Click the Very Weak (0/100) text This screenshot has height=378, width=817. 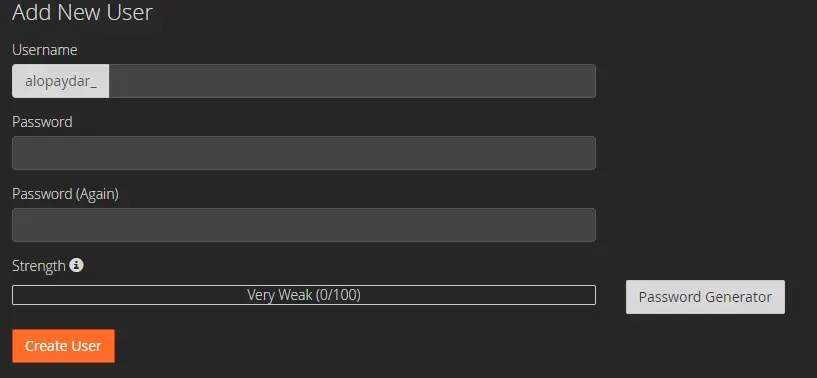[304, 295]
